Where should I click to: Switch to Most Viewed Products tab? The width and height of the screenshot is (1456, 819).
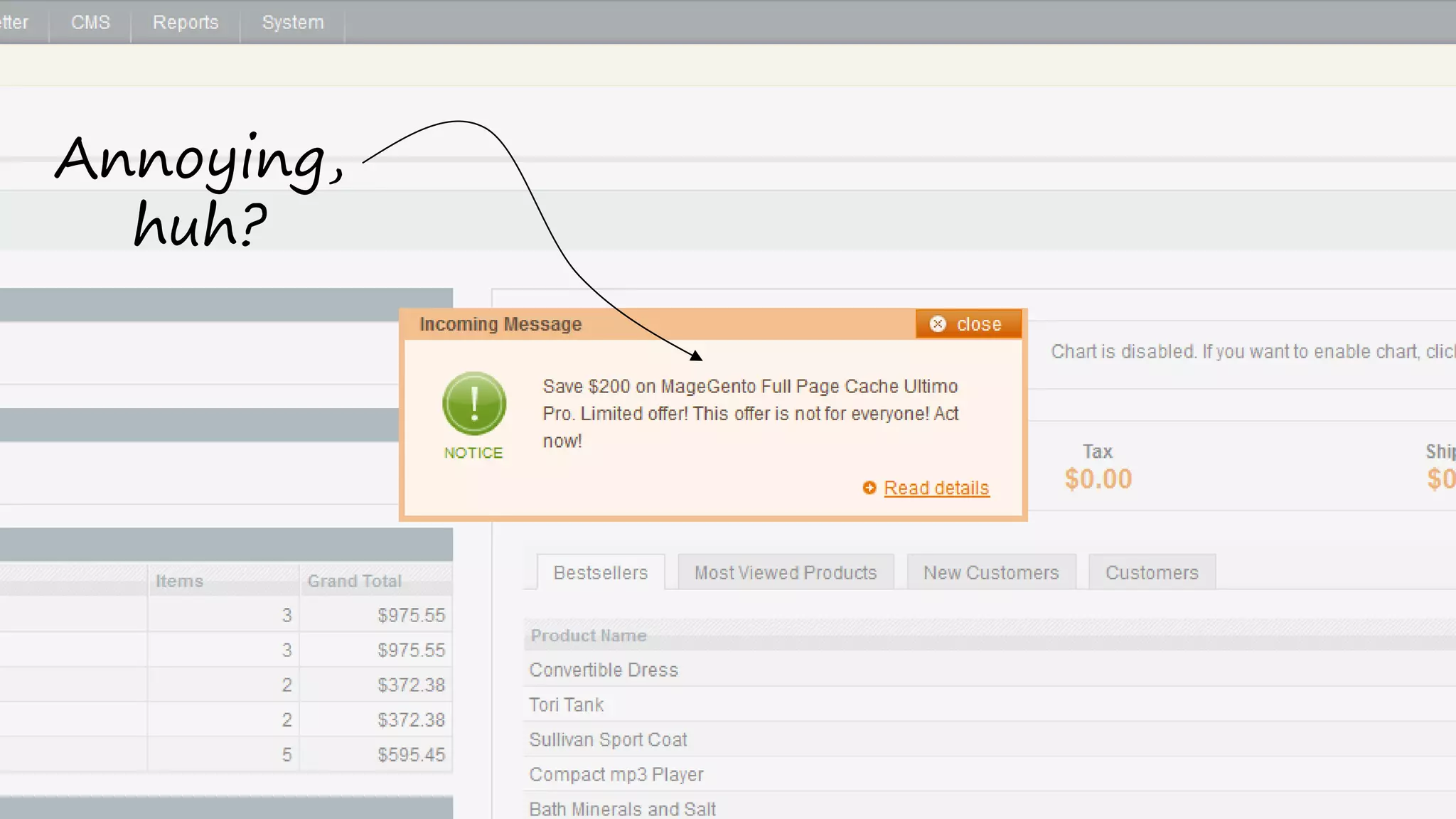[785, 572]
